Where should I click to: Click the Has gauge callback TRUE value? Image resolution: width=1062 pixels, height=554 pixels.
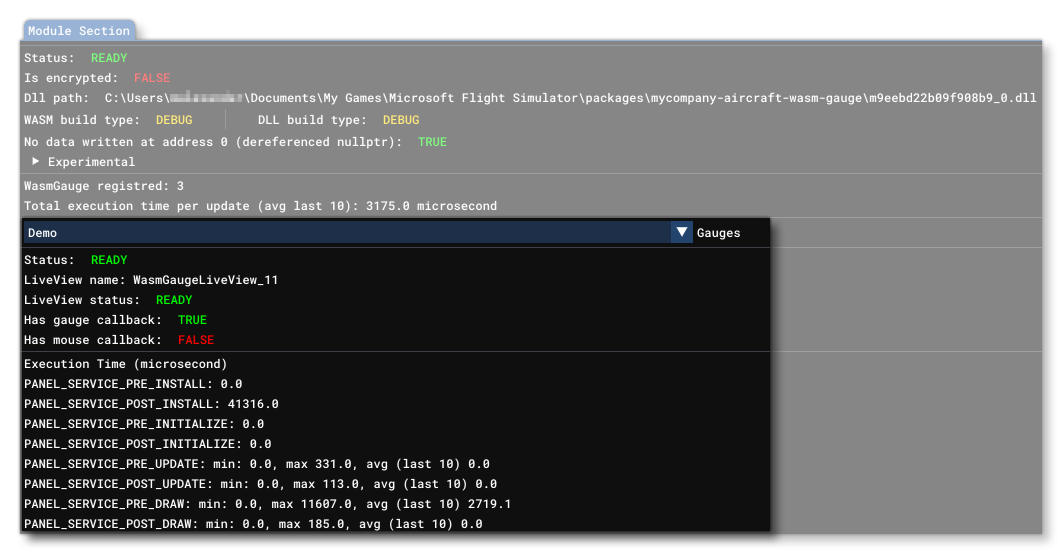pos(192,320)
